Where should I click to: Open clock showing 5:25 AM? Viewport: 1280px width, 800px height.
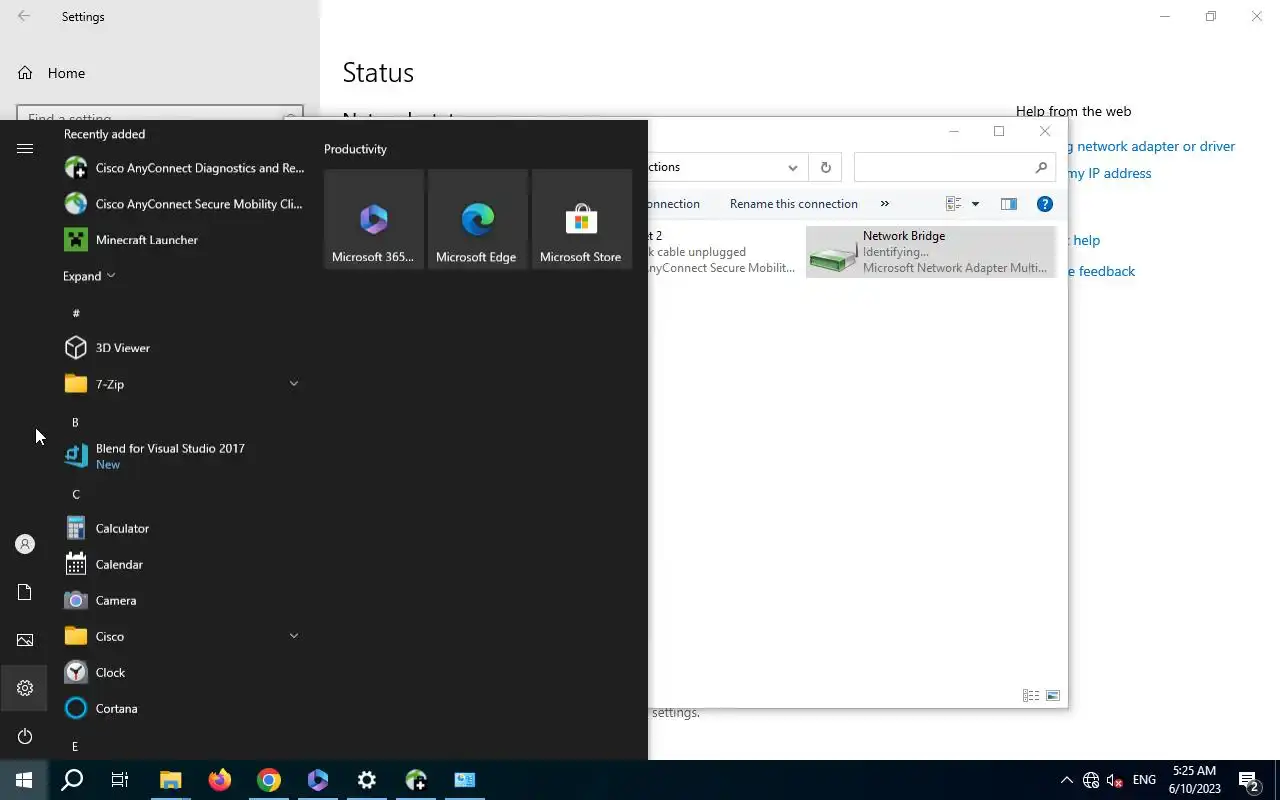[x=1195, y=780]
